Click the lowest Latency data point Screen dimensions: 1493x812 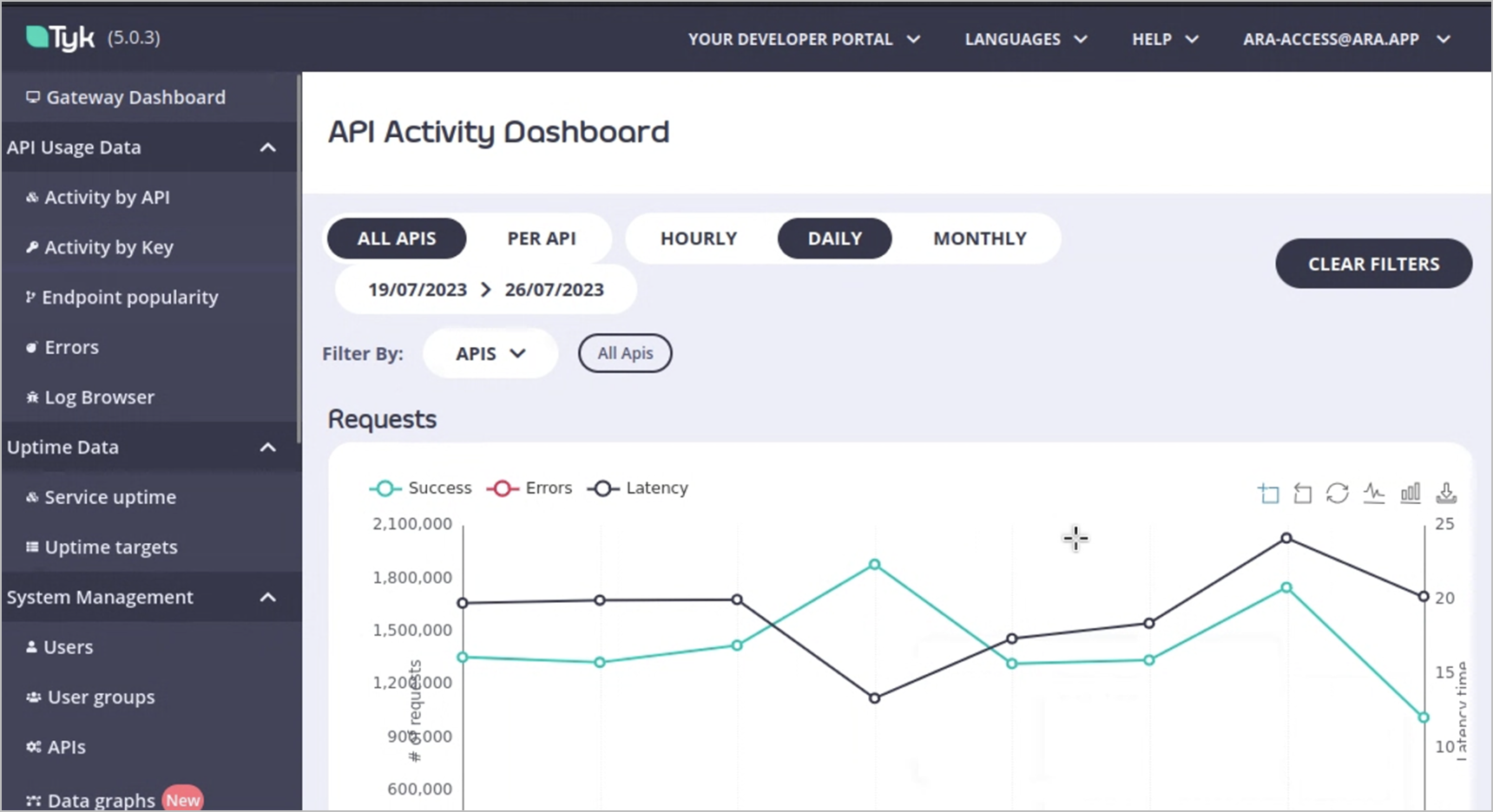tap(875, 698)
